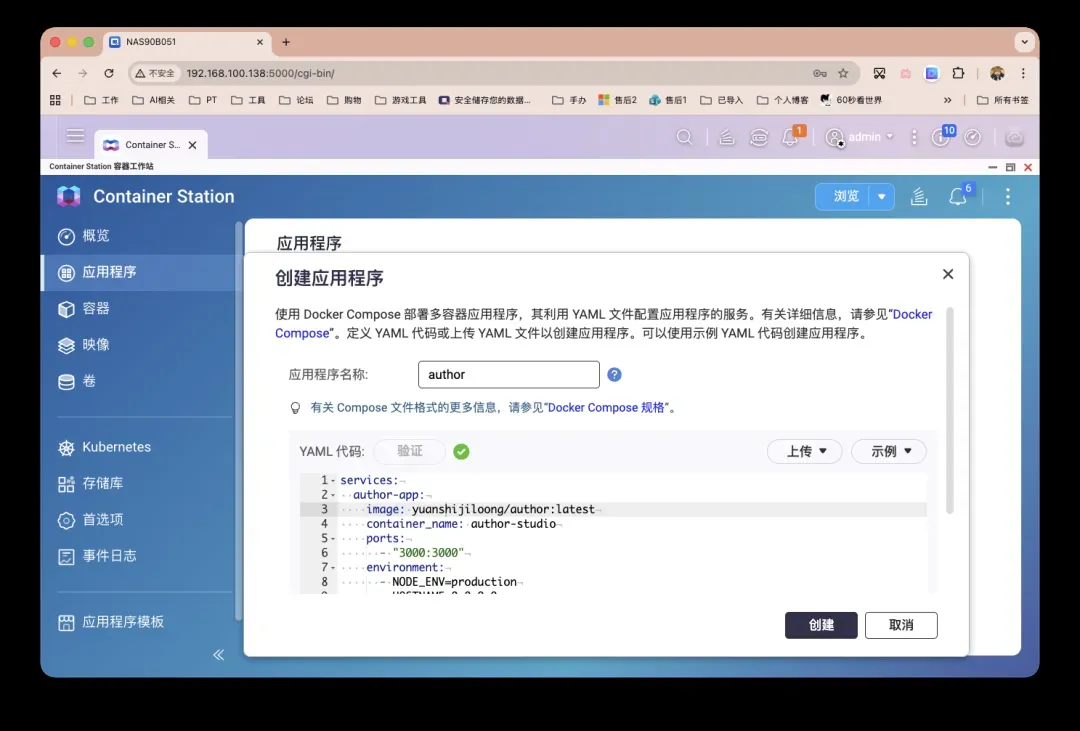Click the stacked layers icon in header
The height and width of the screenshot is (731, 1080).
[919, 197]
